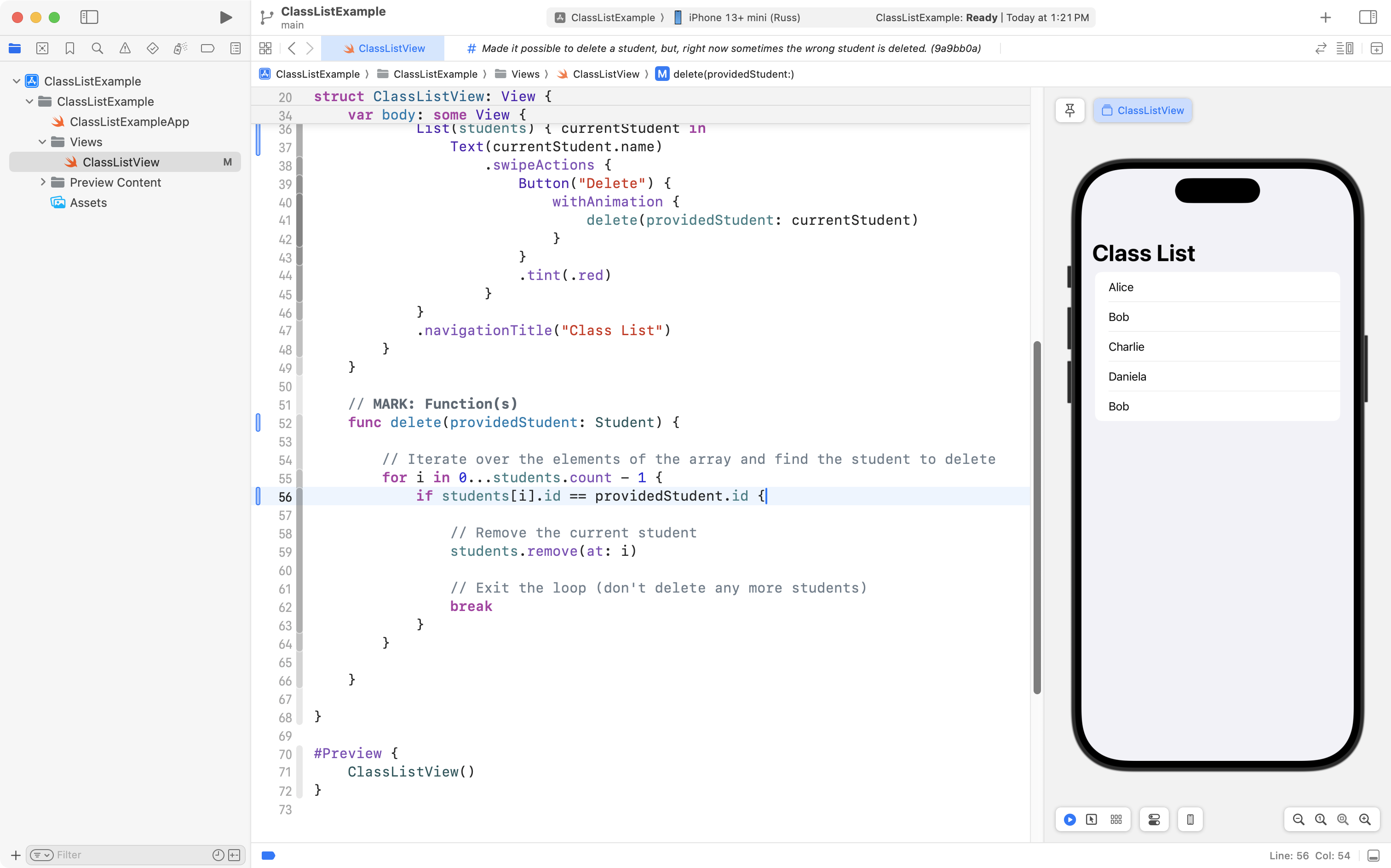The image size is (1391, 868).
Task: Collapse the ClassListExample project root
Action: (17, 81)
